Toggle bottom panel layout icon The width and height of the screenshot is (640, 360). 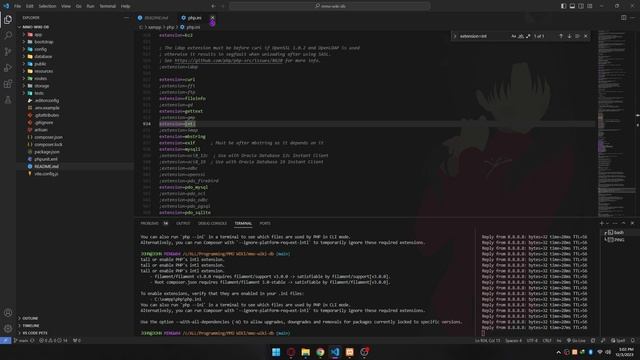pyautogui.click(x=572, y=6)
